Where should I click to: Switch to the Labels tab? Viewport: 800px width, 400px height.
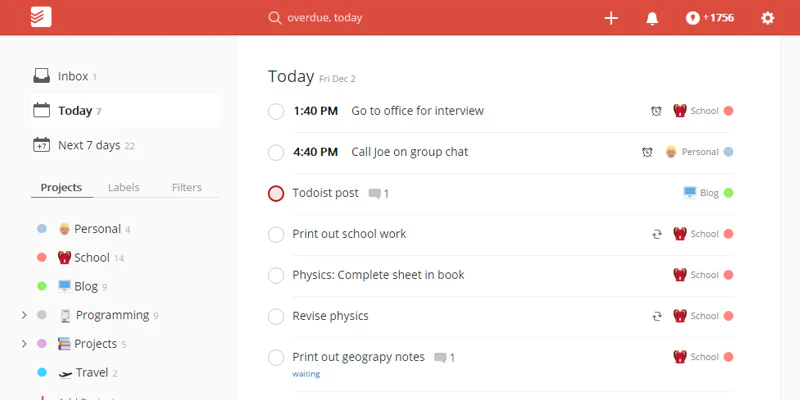pos(123,187)
